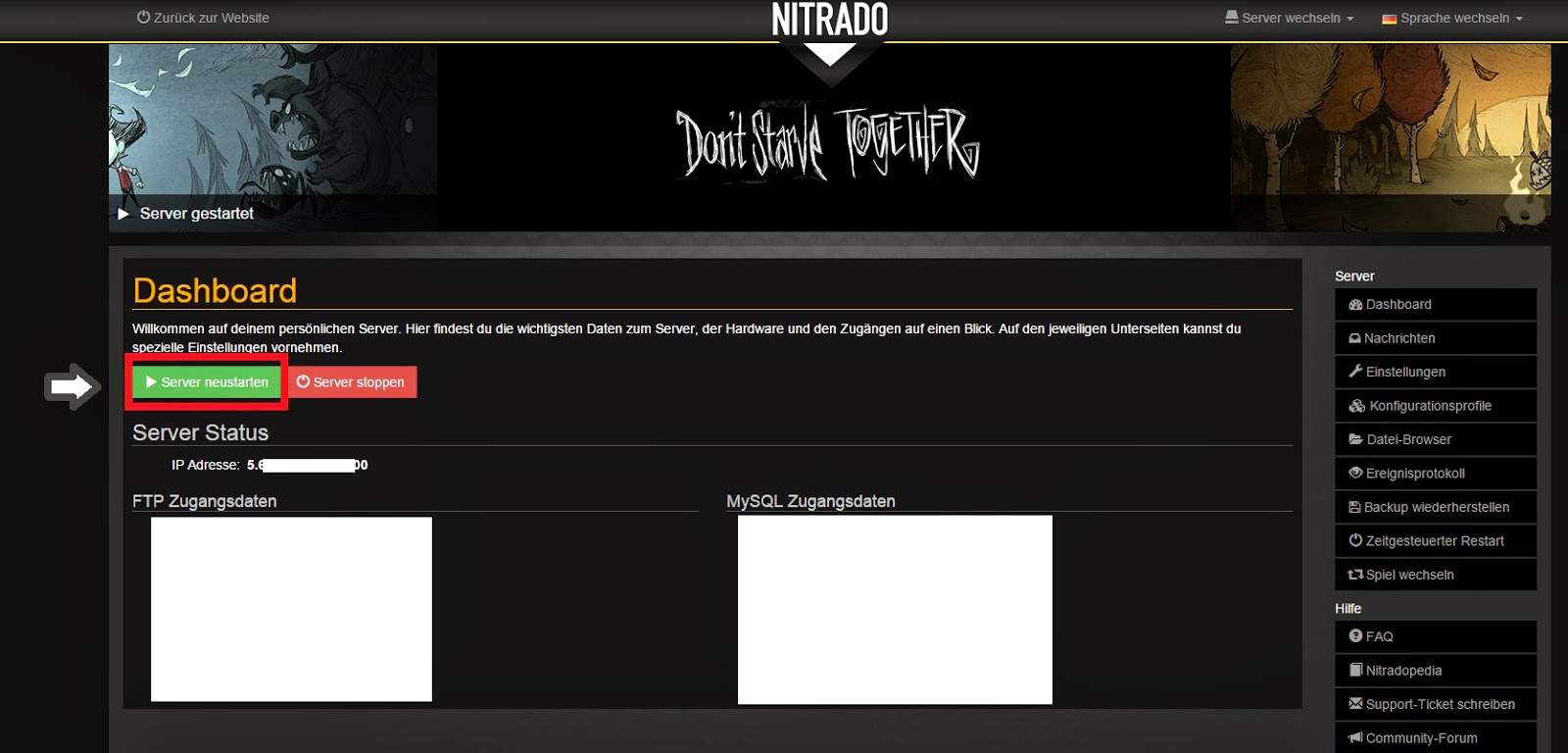
Task: Open the Server wechseln dropdown
Action: coord(1289,18)
